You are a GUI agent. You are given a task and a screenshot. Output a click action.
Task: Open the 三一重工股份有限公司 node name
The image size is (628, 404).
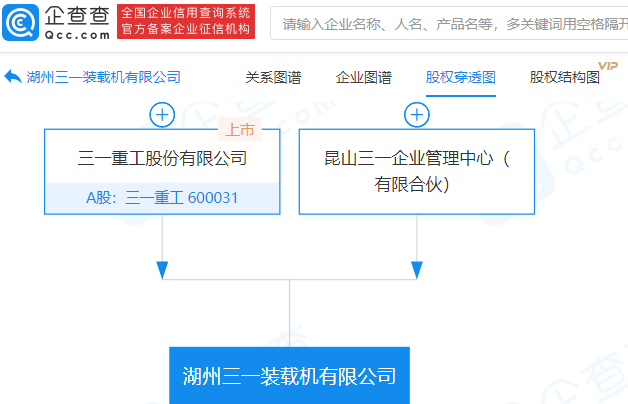coord(162,158)
